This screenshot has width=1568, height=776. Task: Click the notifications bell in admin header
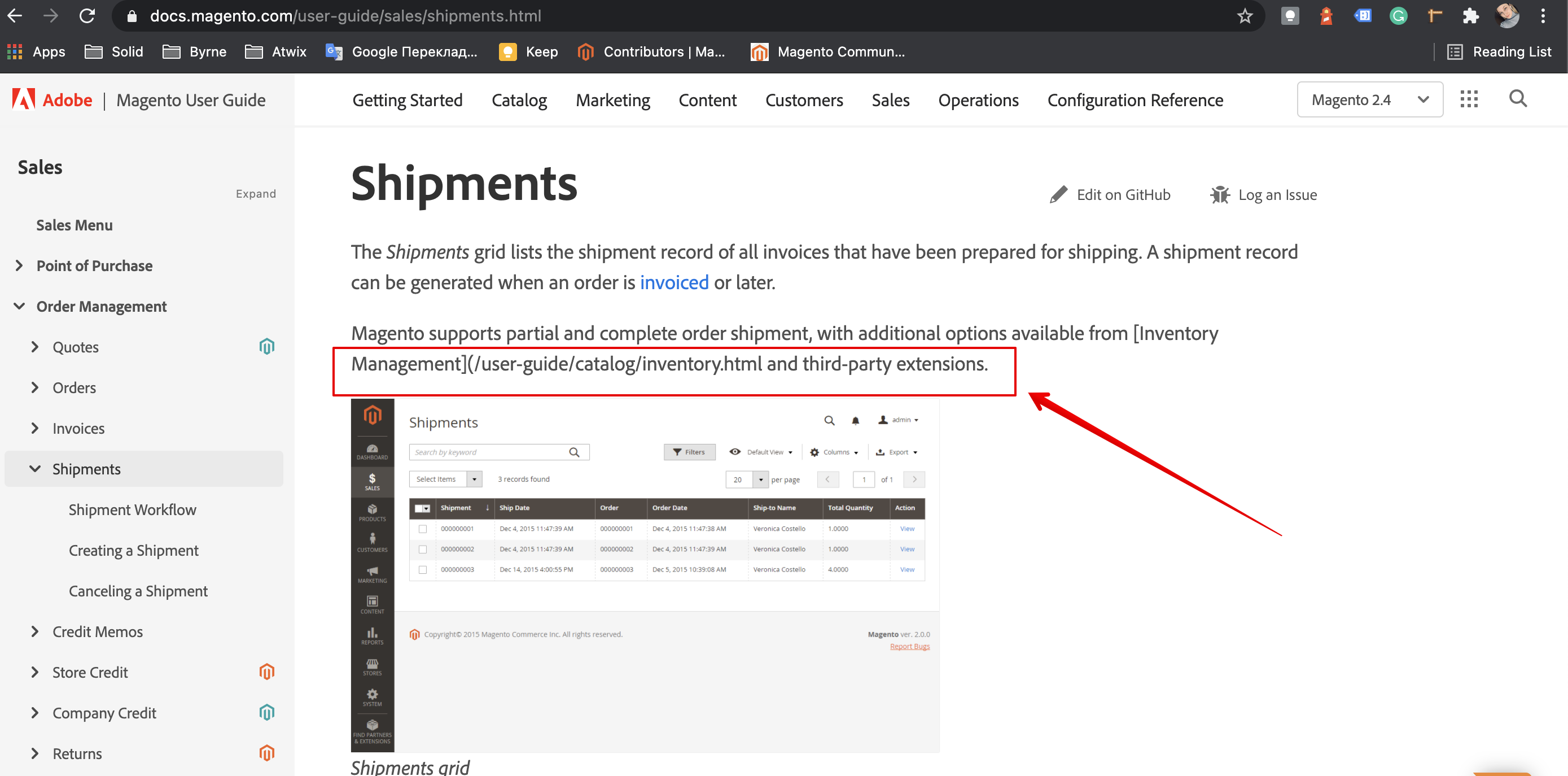tap(855, 420)
